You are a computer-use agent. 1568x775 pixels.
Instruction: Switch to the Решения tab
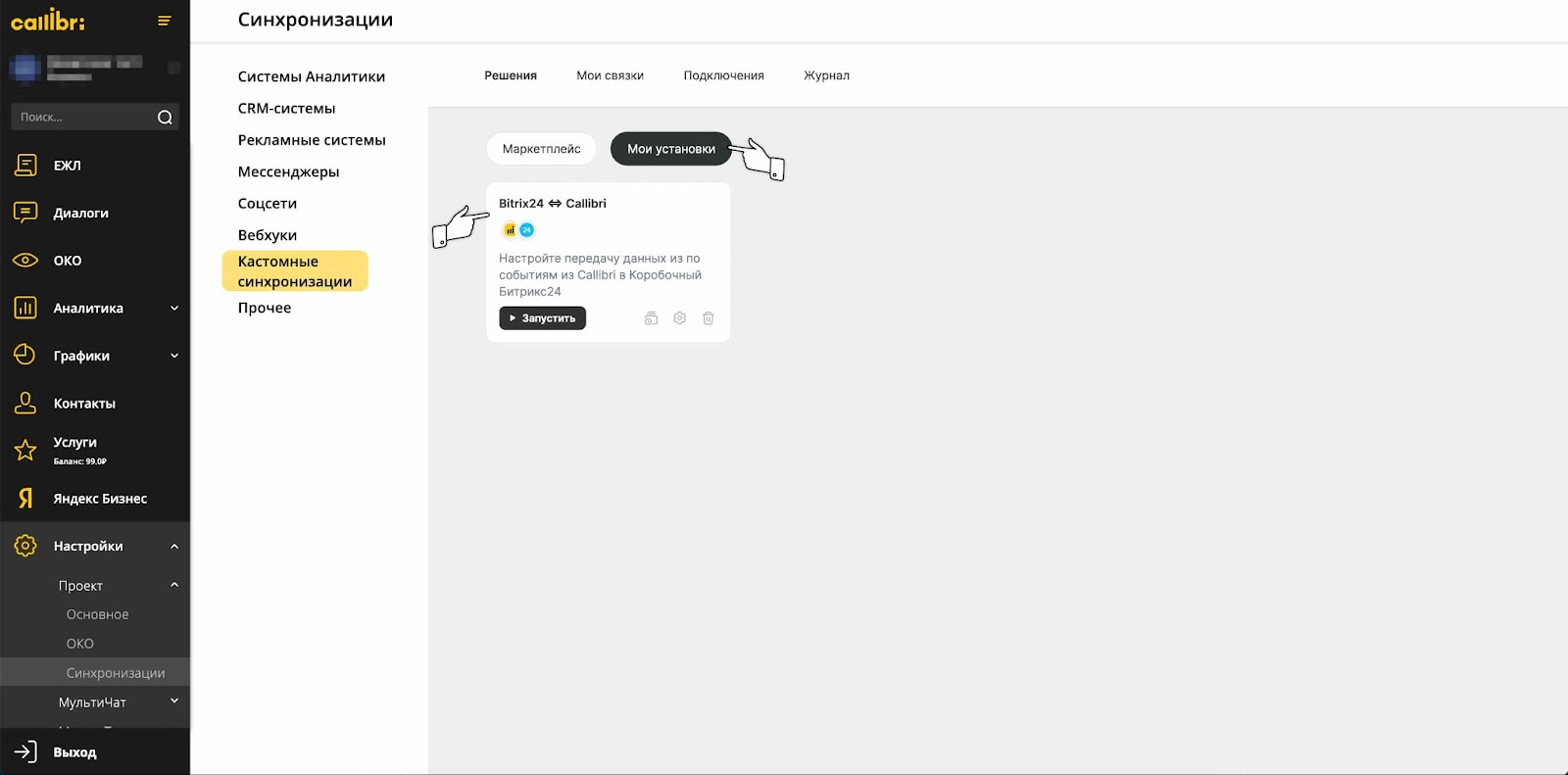511,75
